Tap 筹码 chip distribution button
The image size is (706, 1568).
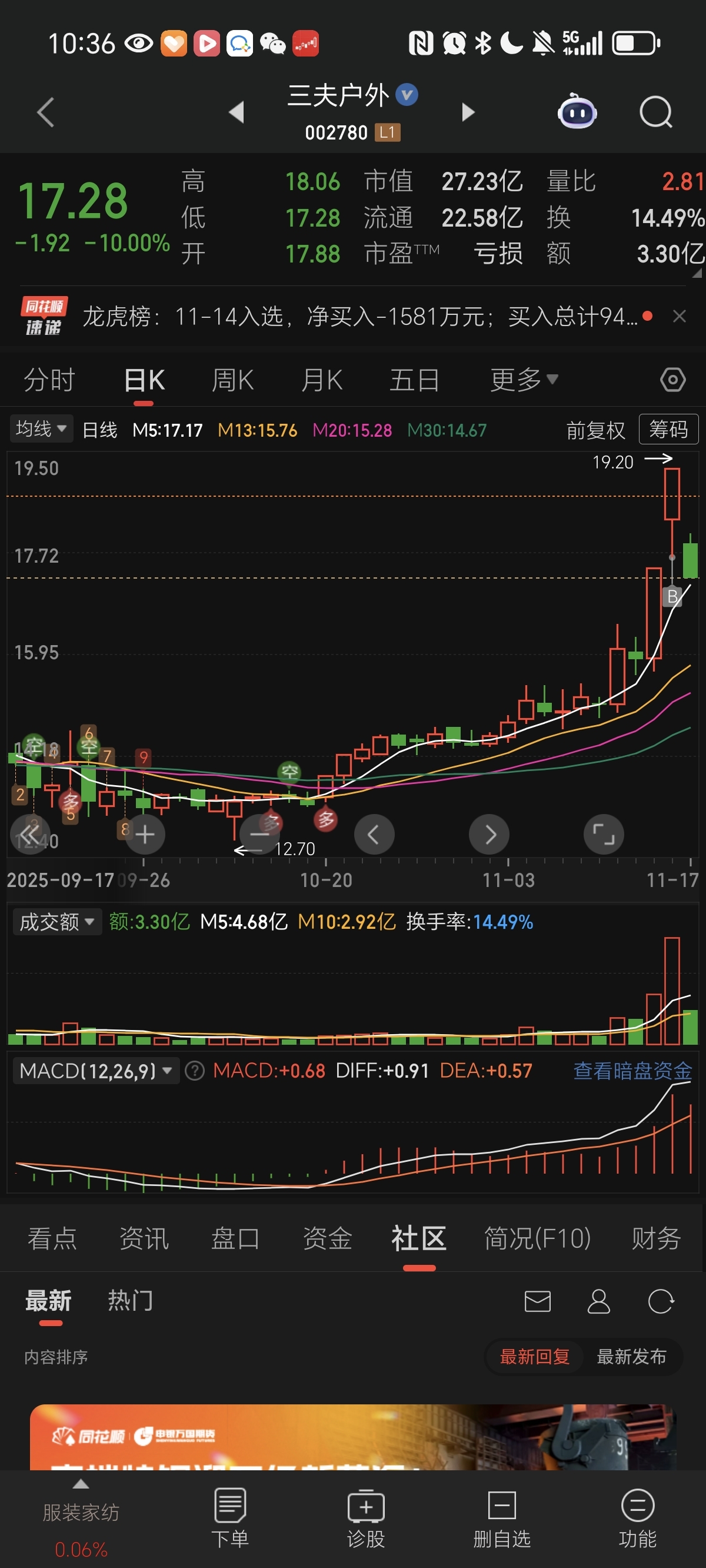click(x=668, y=429)
